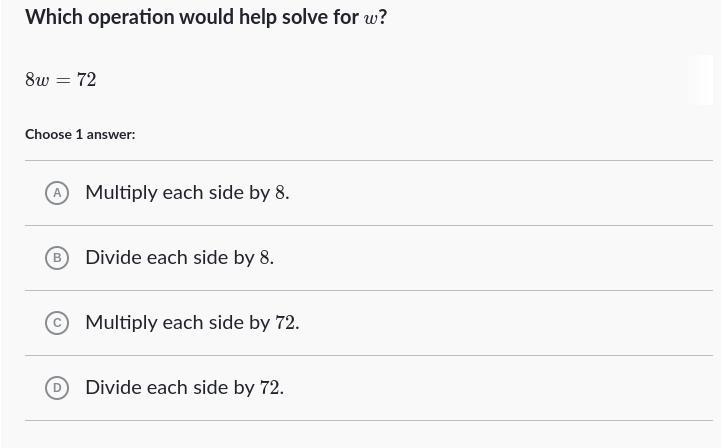This screenshot has height=448, width=722.
Task: Click the circled letter A icon
Action: (57, 193)
